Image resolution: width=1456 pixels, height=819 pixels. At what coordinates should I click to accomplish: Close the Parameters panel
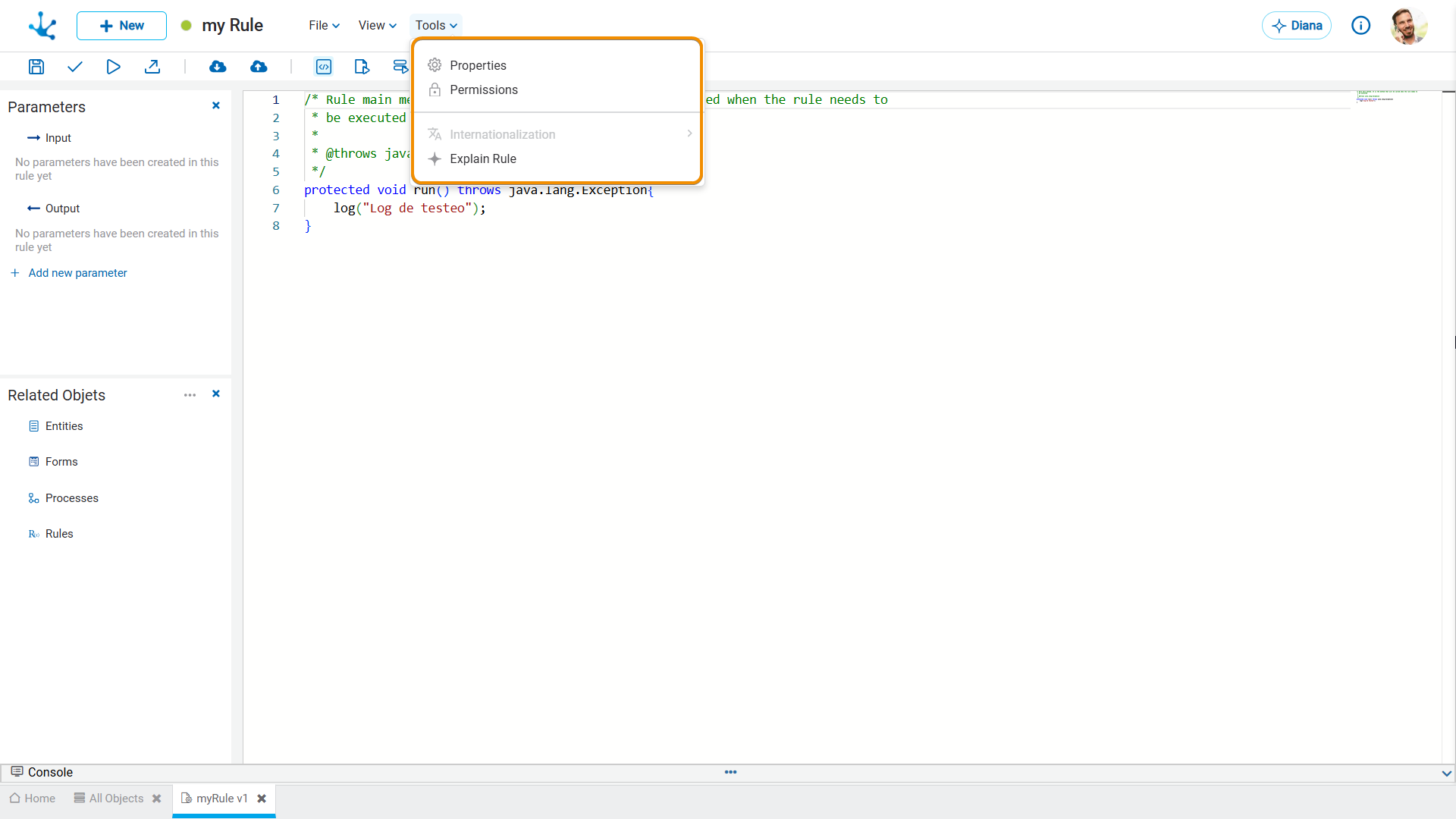216,105
